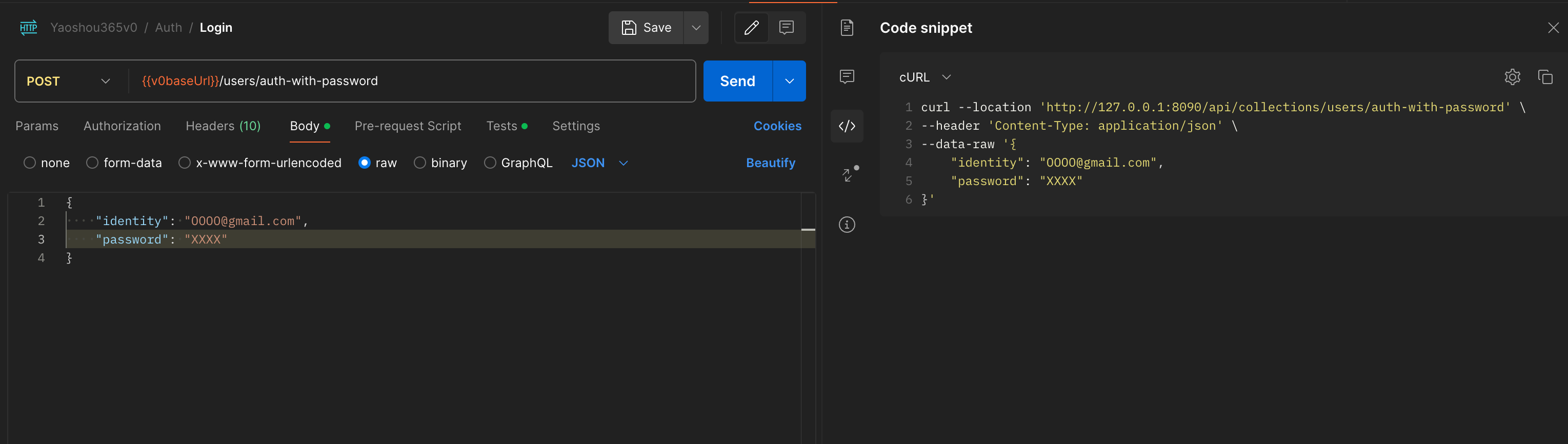Click the Login request name
Image resolution: width=1568 pixels, height=444 pixels.
click(x=216, y=27)
